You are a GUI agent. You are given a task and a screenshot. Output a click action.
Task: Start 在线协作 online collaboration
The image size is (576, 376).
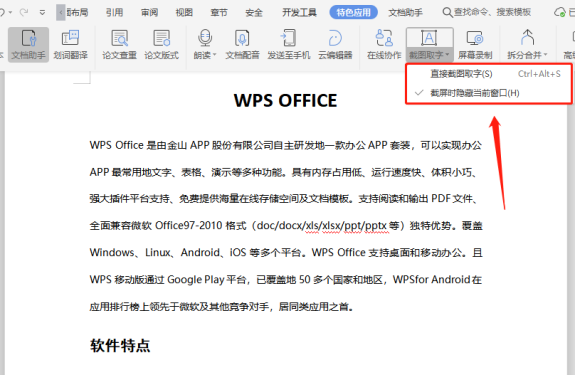(384, 44)
